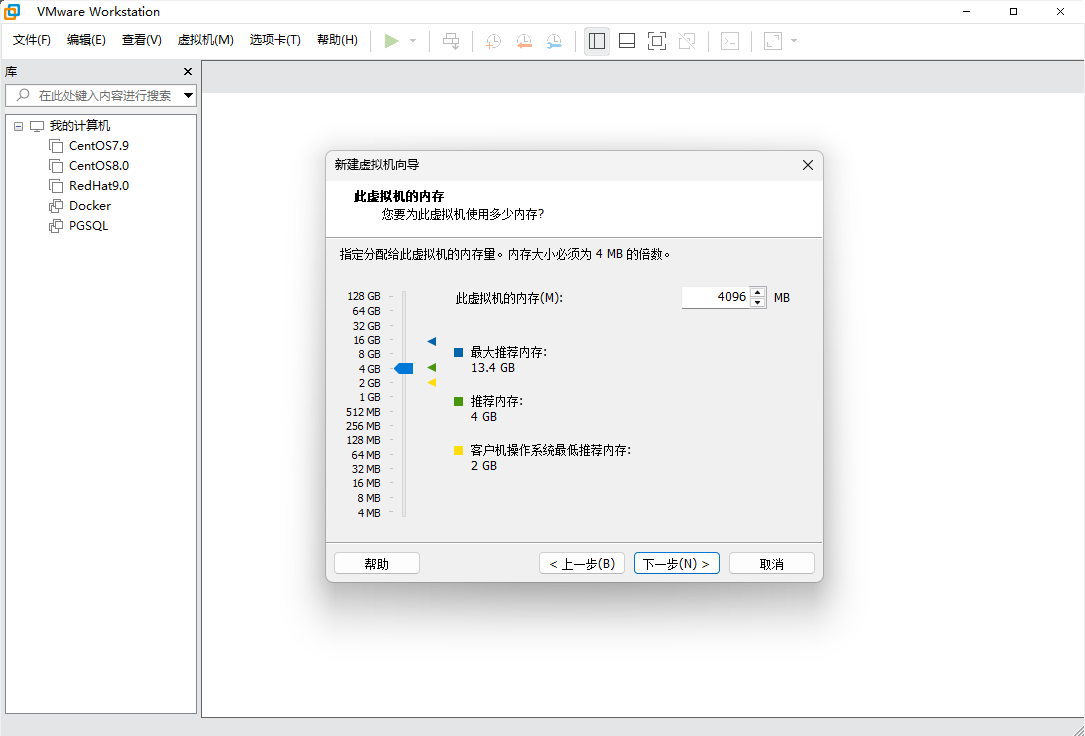The image size is (1085, 736).
Task: Open the 编辑(E) menu
Action: click(86, 40)
